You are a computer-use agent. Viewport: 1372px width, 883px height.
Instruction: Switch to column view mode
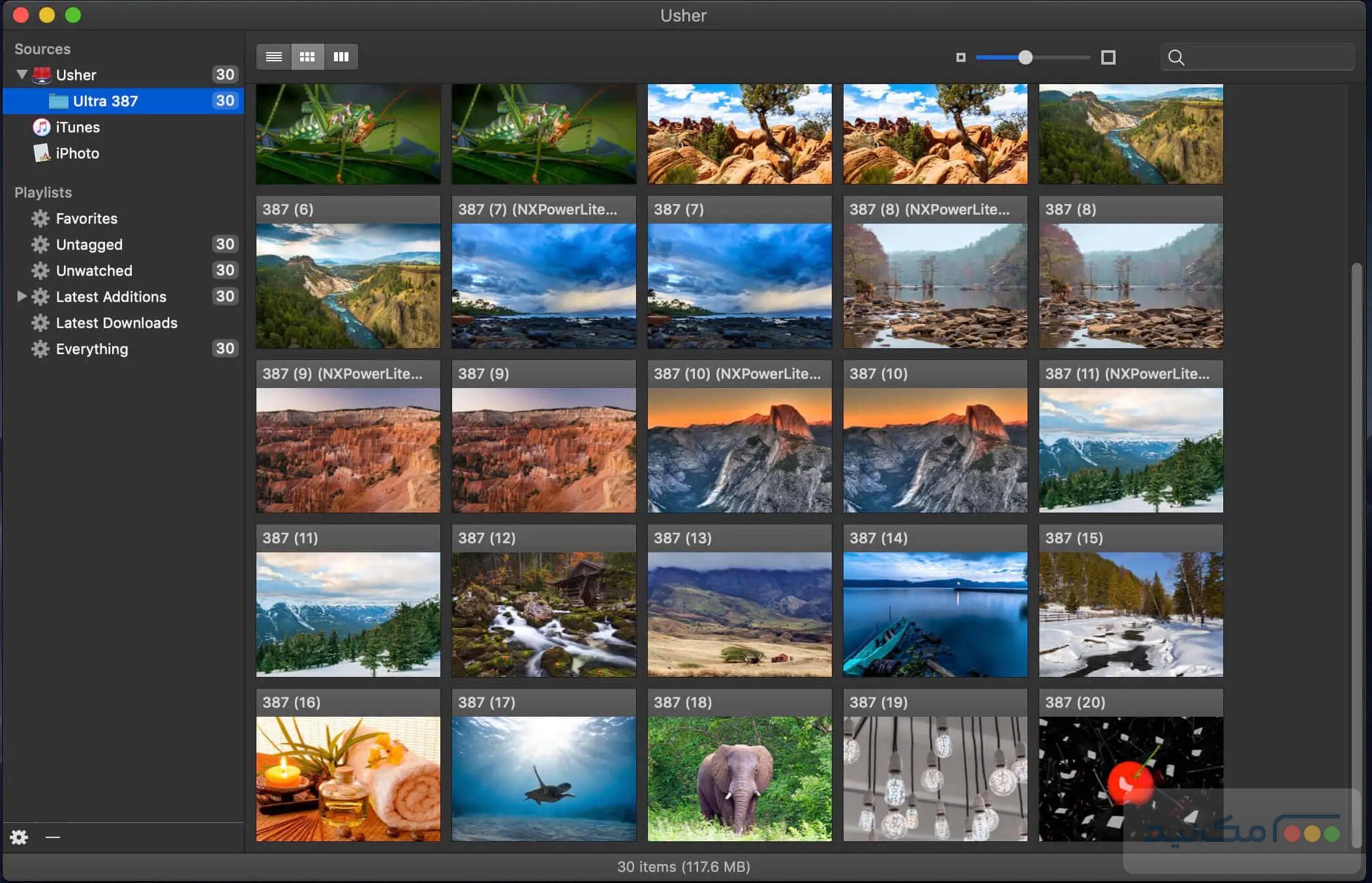coord(341,57)
